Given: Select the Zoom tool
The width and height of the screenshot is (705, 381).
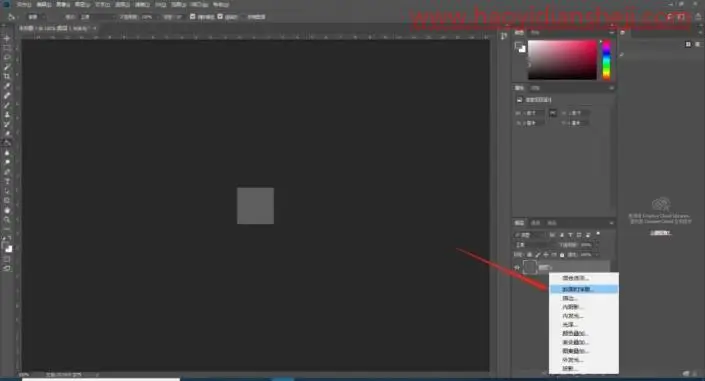Looking at the screenshot, I should [x=7, y=220].
